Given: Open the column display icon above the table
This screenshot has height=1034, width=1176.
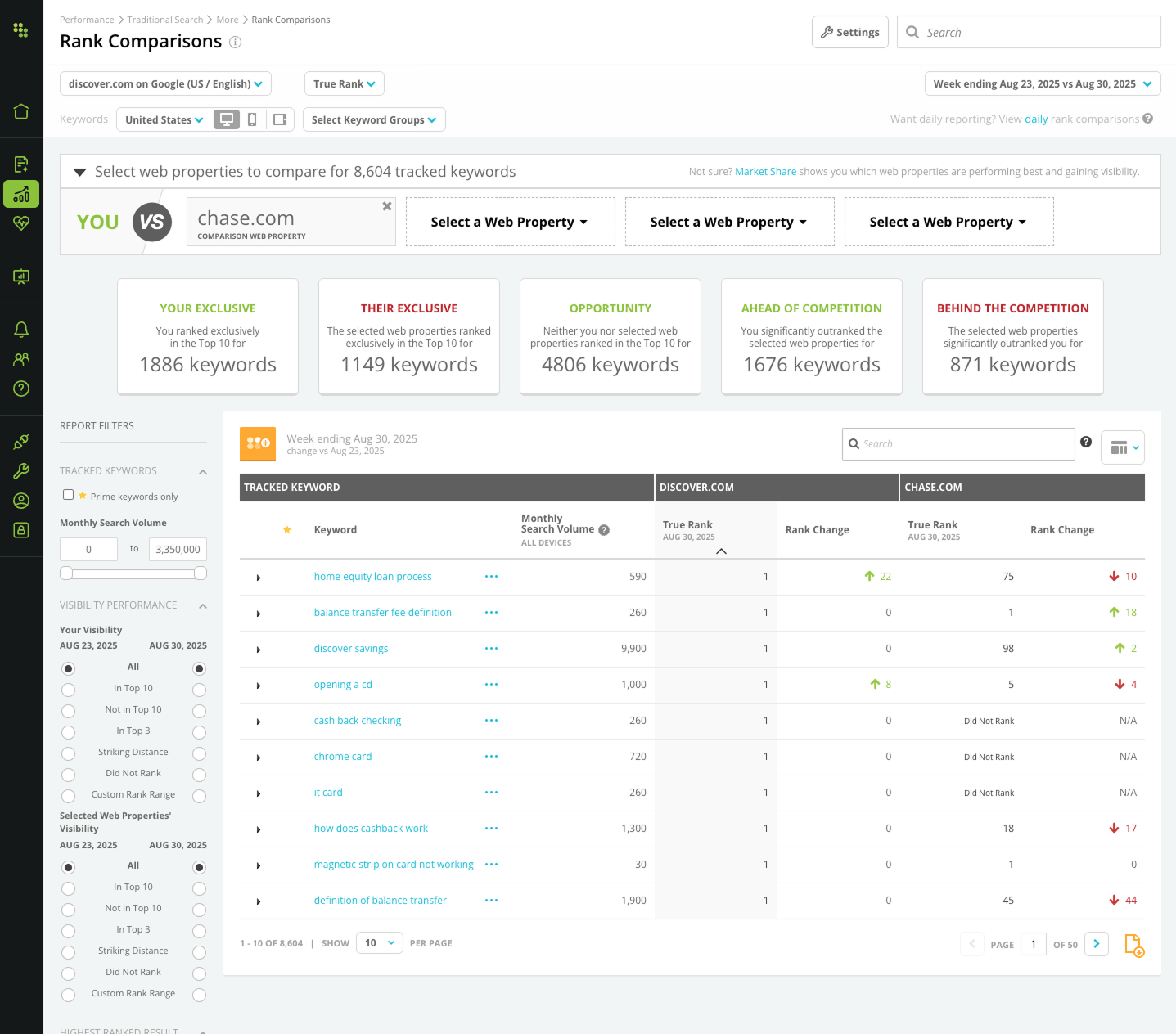Looking at the screenshot, I should [x=1122, y=447].
